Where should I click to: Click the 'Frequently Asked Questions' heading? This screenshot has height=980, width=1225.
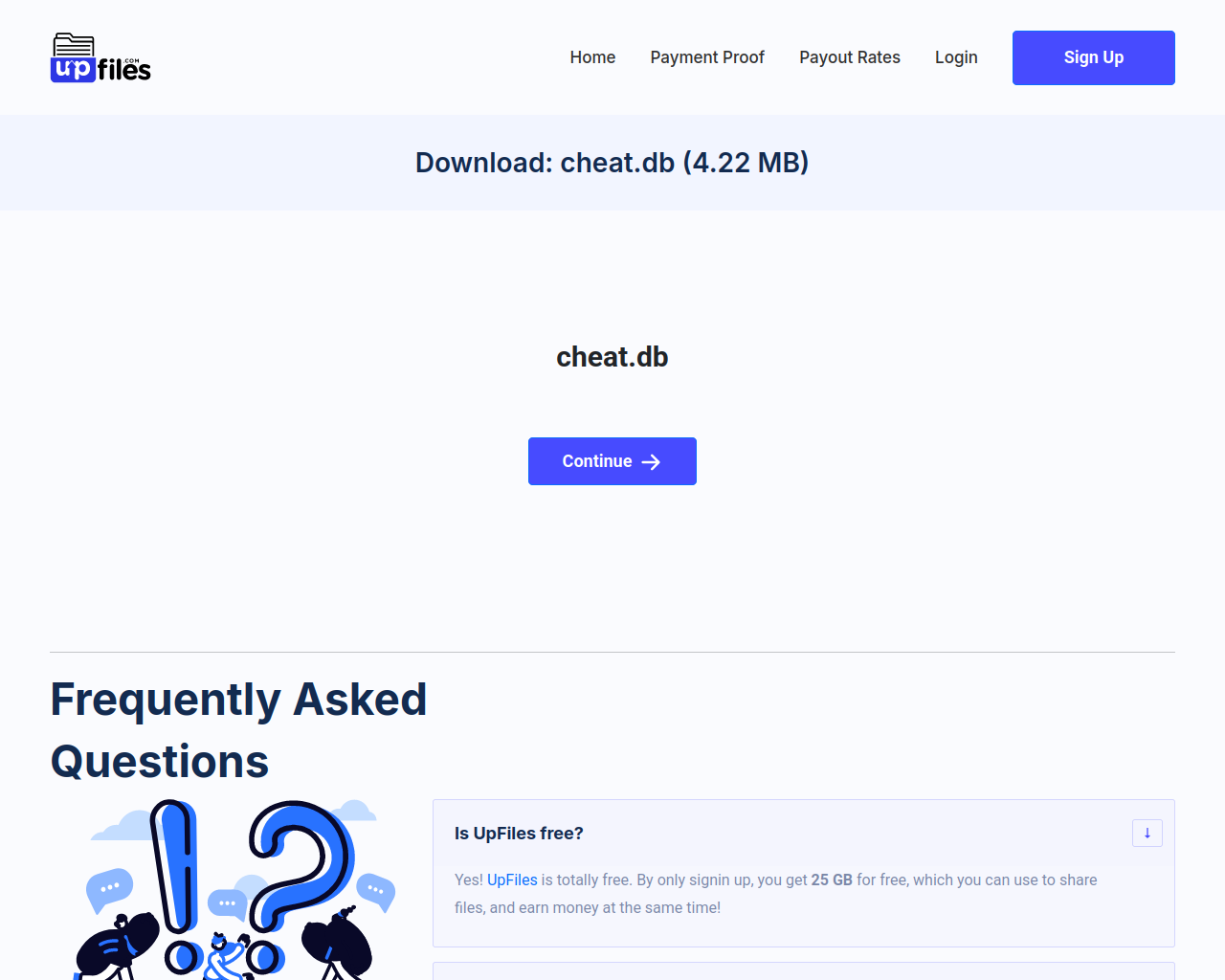point(238,730)
